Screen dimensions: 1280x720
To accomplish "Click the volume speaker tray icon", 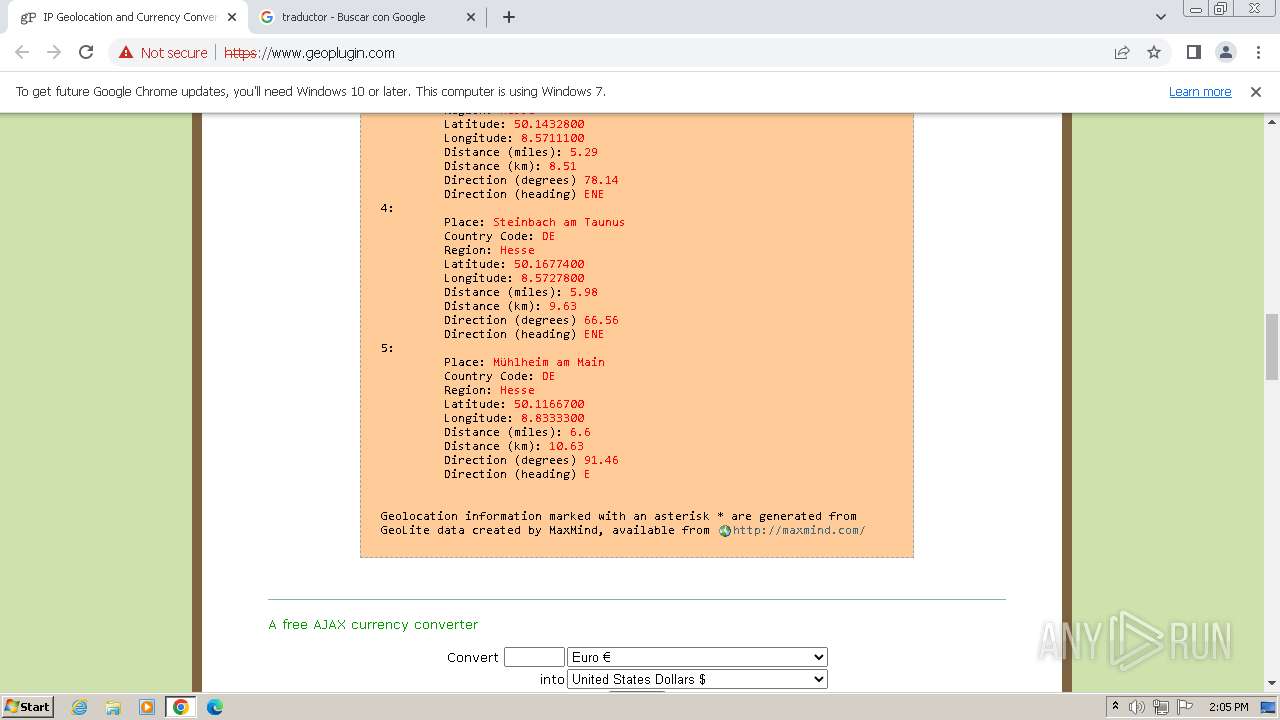I will 1137,707.
